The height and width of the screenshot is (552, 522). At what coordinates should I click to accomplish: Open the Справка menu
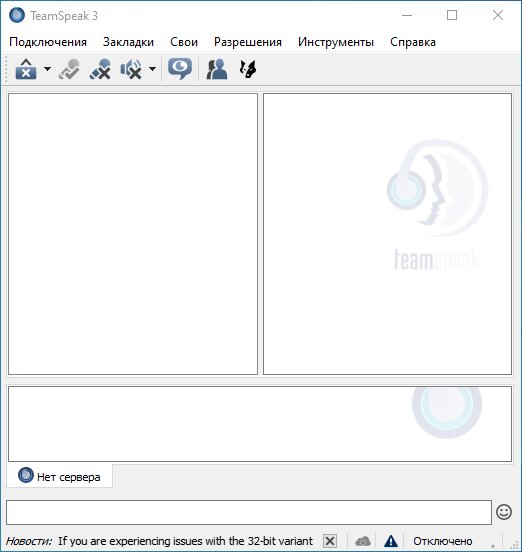[x=413, y=42]
